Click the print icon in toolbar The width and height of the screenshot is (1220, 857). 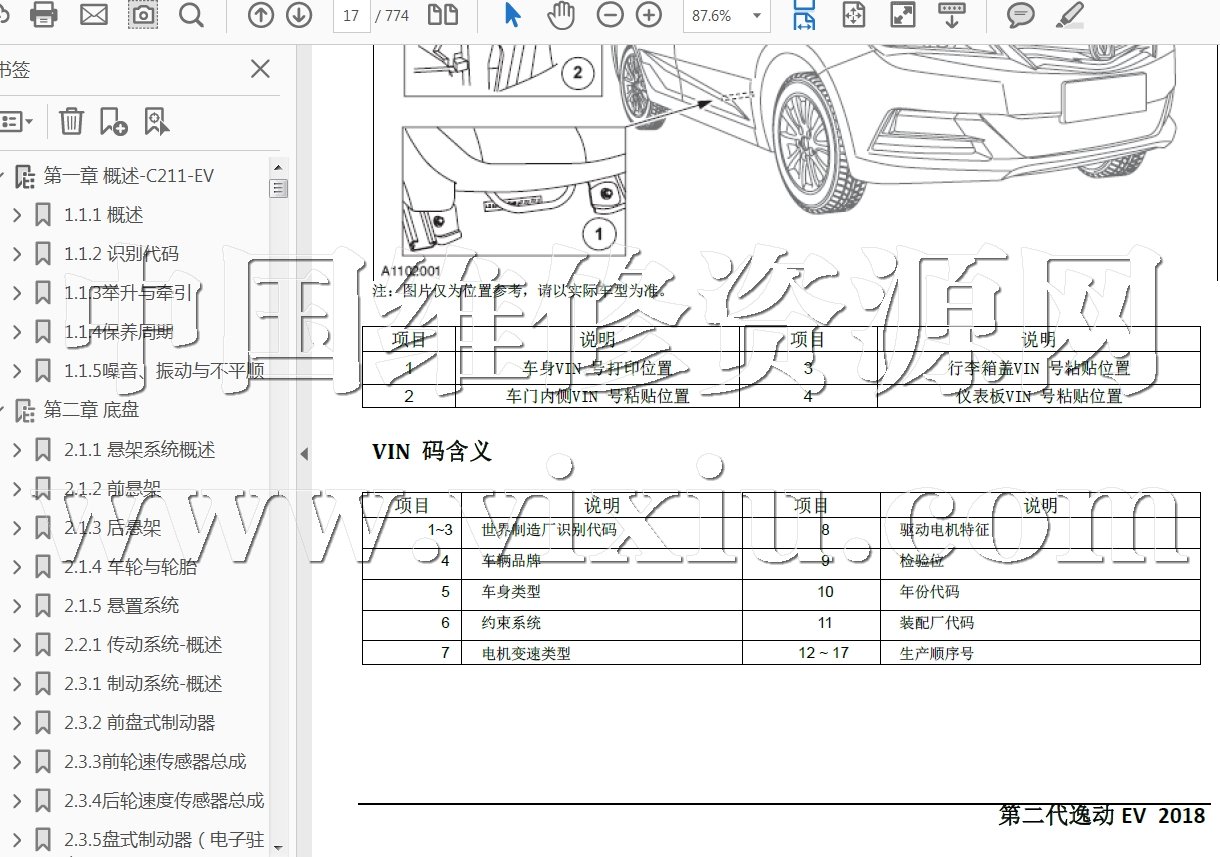pyautogui.click(x=44, y=15)
